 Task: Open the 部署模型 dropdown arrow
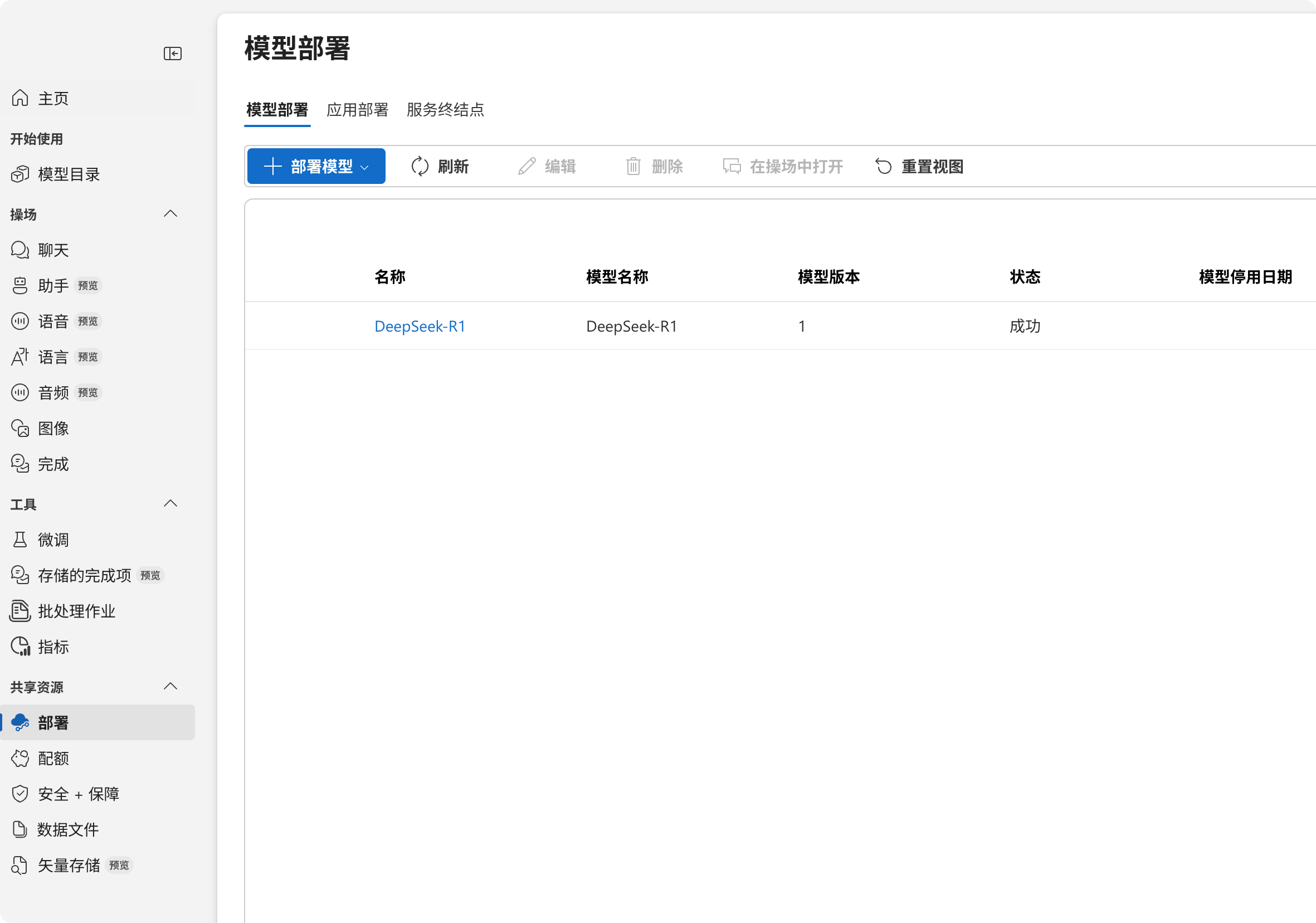point(364,167)
